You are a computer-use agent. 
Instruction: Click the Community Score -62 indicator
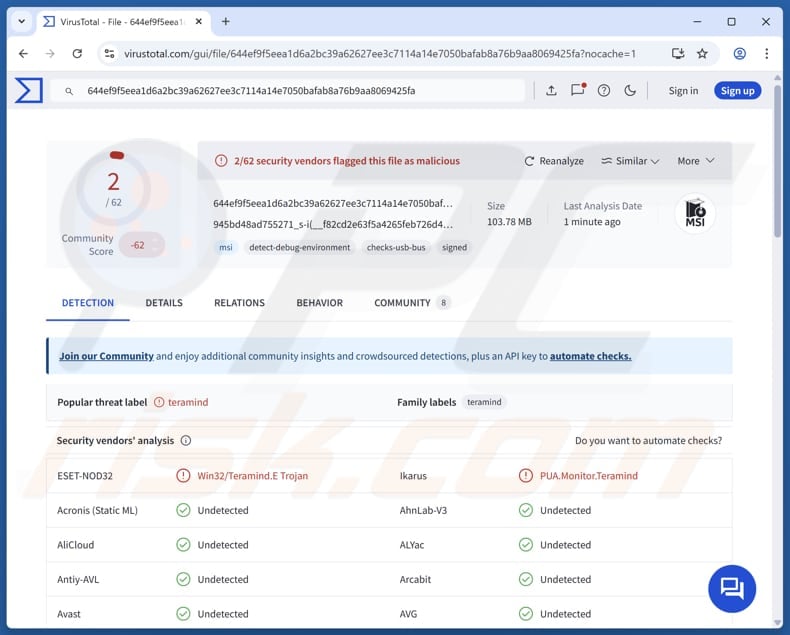coord(142,245)
